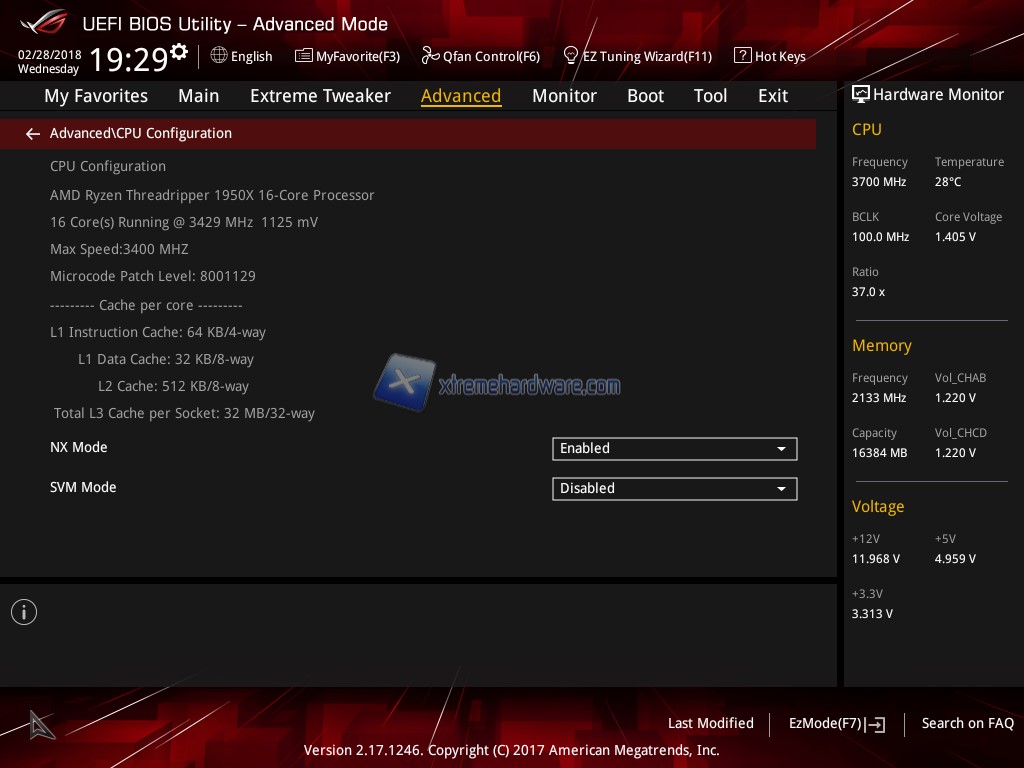Click the back arrow beside Advanced\CPU Configuration

33,133
